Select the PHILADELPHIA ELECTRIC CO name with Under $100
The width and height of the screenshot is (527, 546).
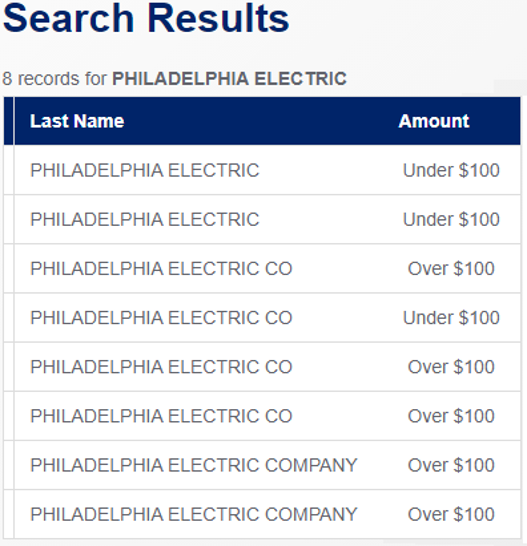click(x=161, y=318)
